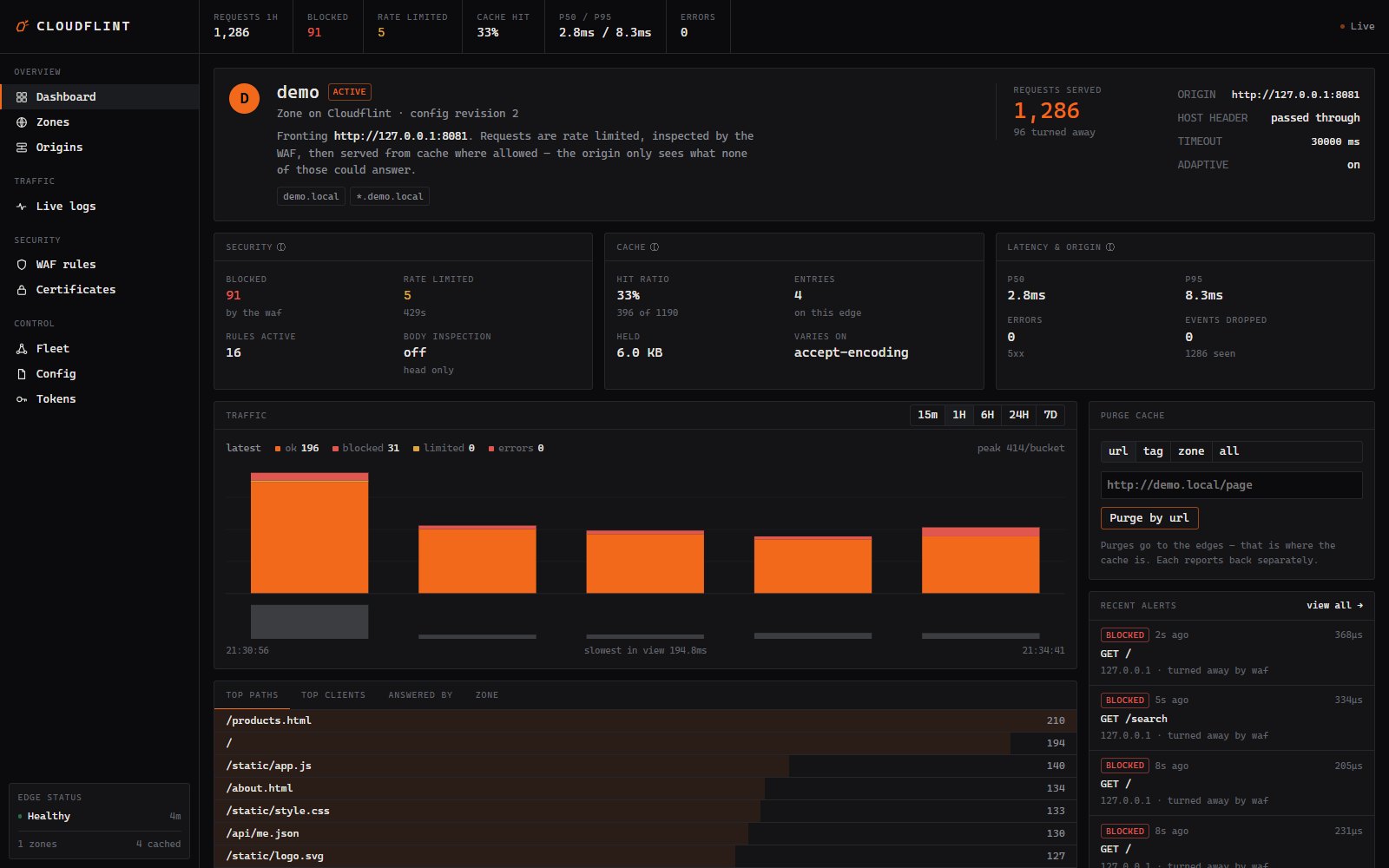The height and width of the screenshot is (868, 1389).
Task: Click the Live logs pulse icon
Action: pyautogui.click(x=22, y=207)
